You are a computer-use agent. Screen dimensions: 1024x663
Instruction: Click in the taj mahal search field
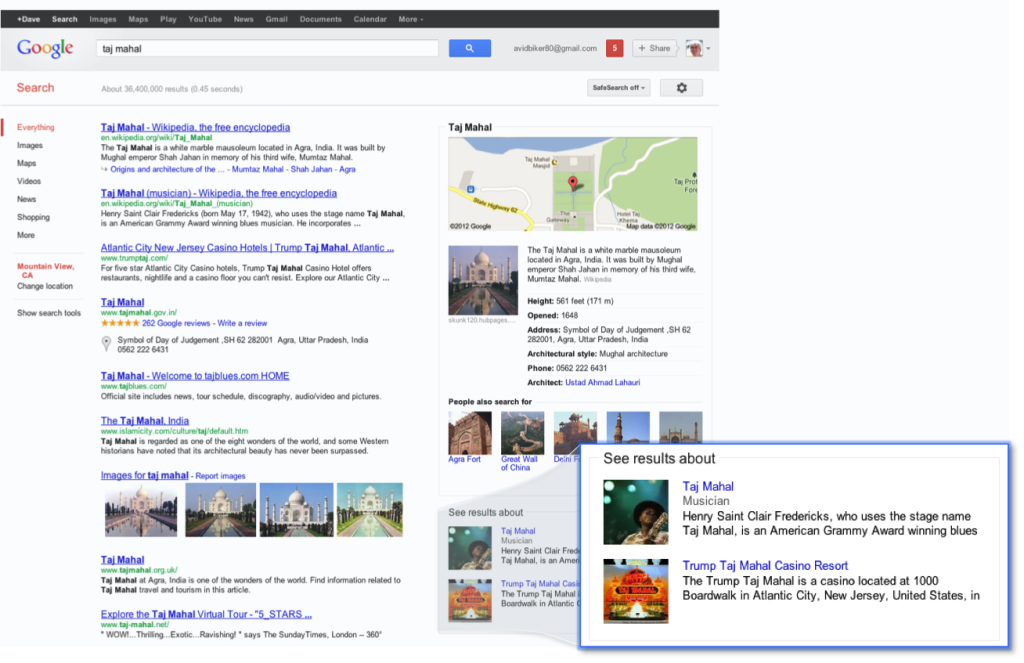click(x=267, y=48)
